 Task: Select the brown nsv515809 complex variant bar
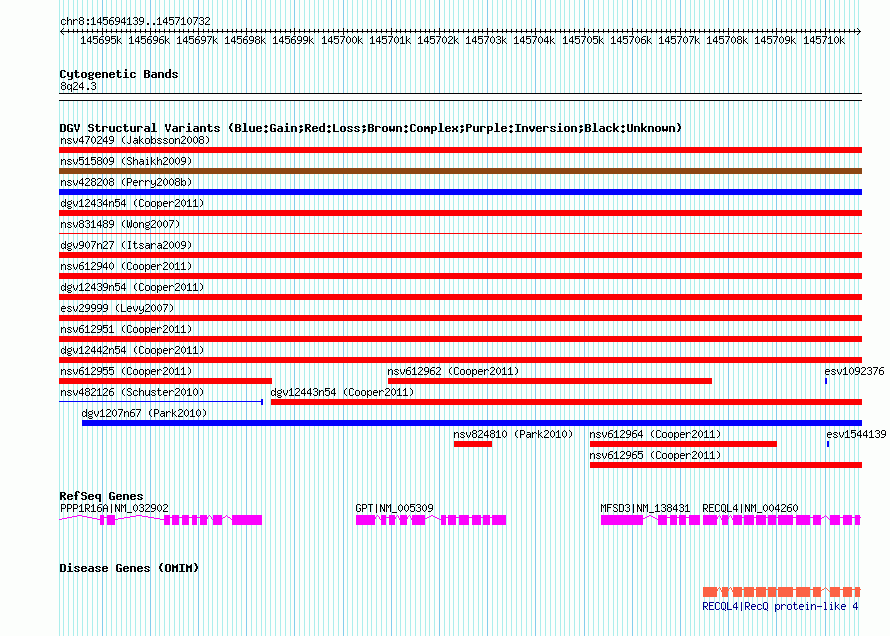click(460, 171)
